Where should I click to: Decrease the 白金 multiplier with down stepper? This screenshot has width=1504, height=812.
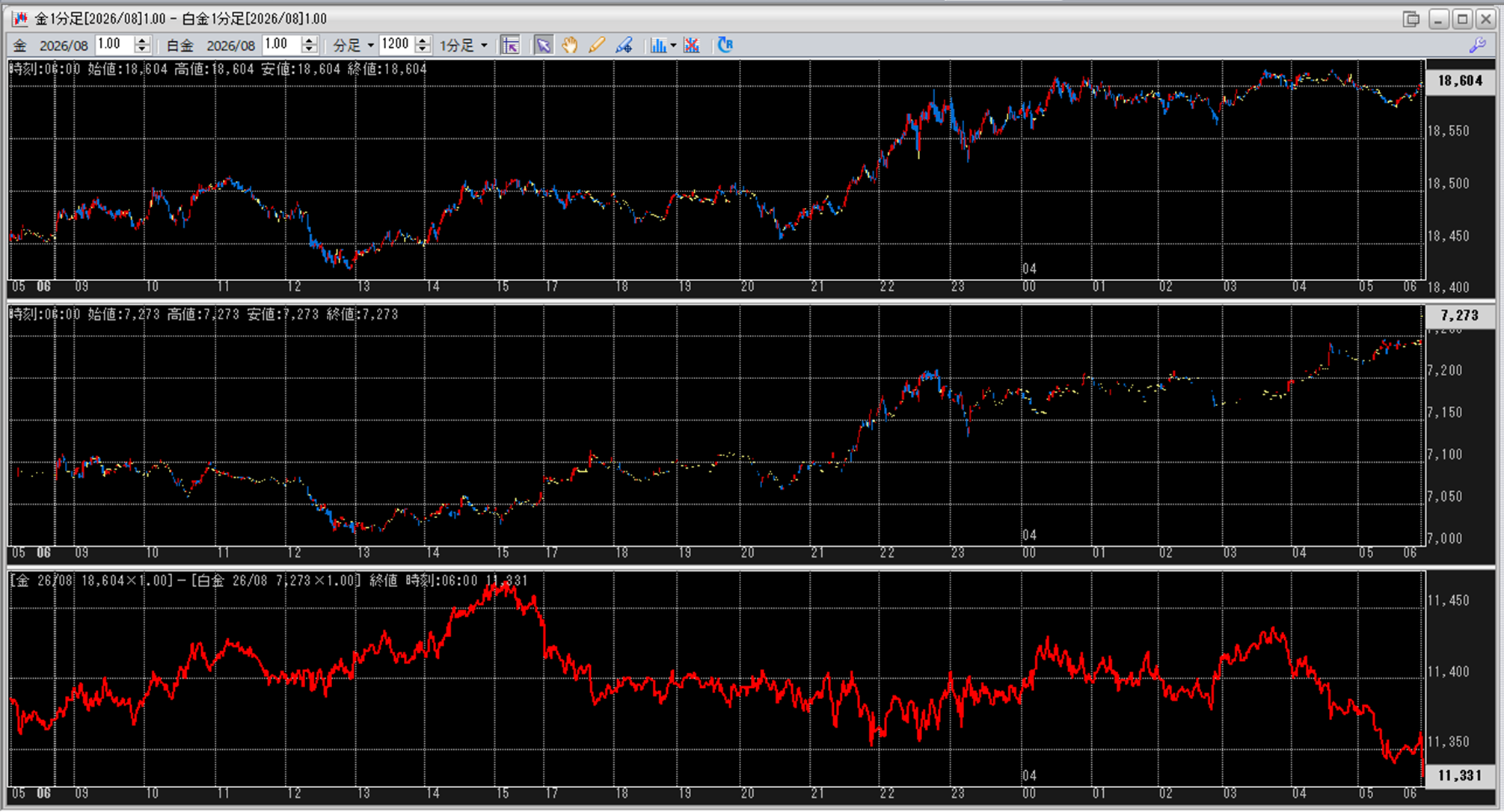click(310, 50)
